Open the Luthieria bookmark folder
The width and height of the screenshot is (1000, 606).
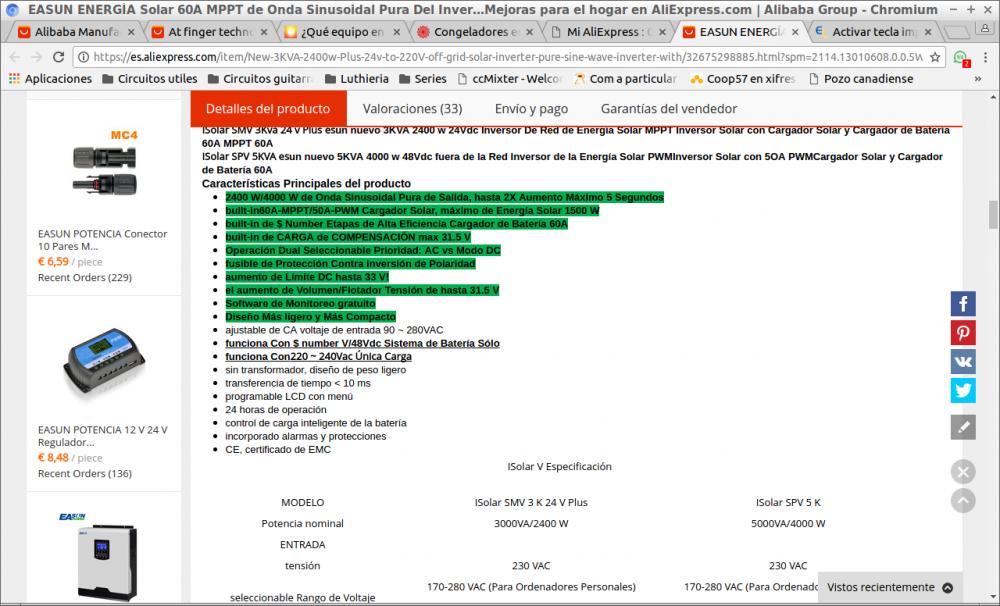(357, 79)
